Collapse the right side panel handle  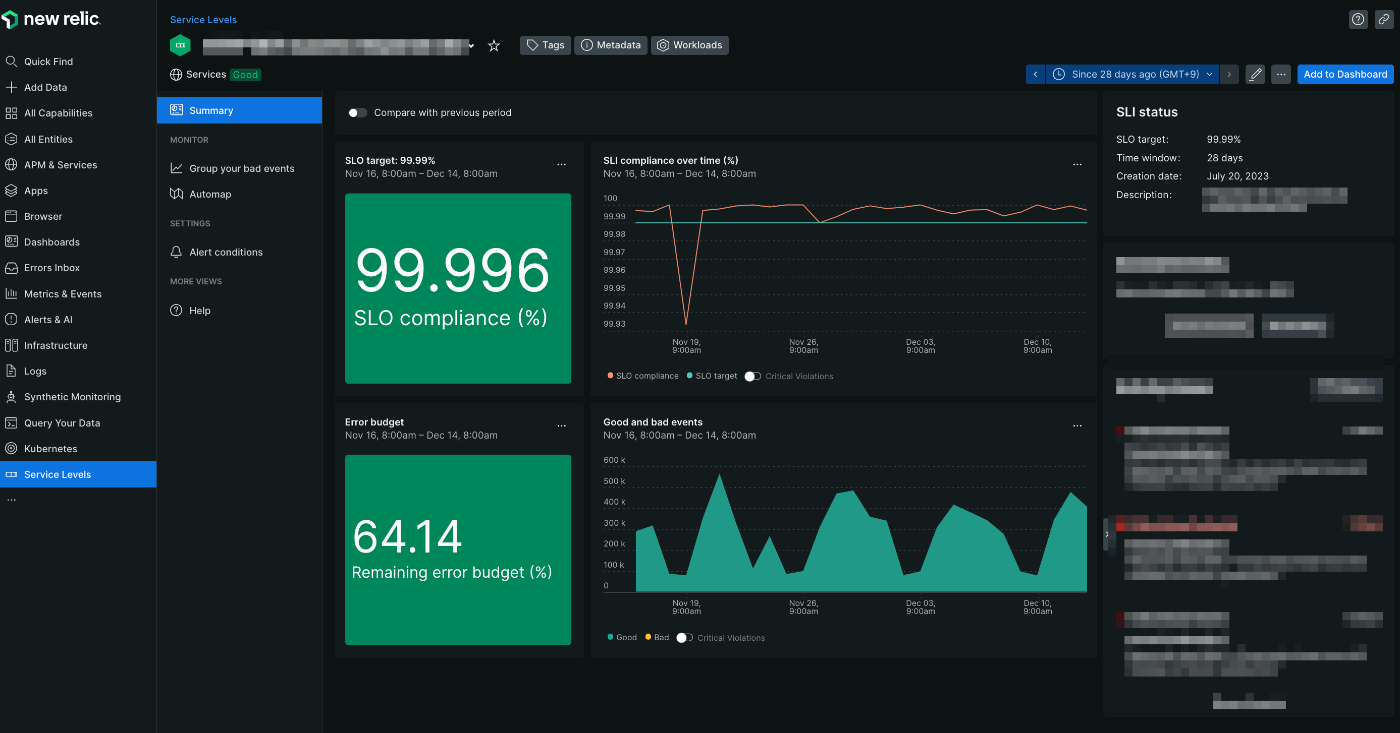pos(1107,535)
